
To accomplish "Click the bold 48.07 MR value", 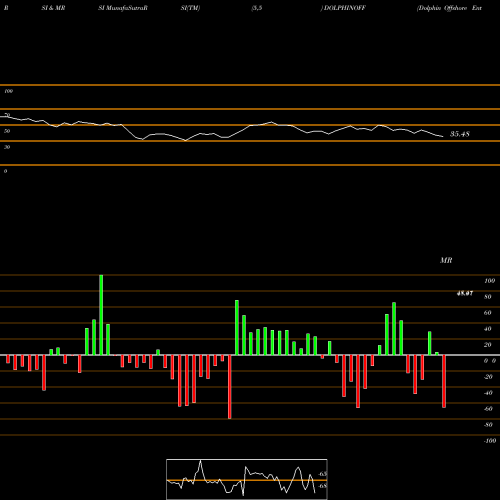I will [465, 293].
